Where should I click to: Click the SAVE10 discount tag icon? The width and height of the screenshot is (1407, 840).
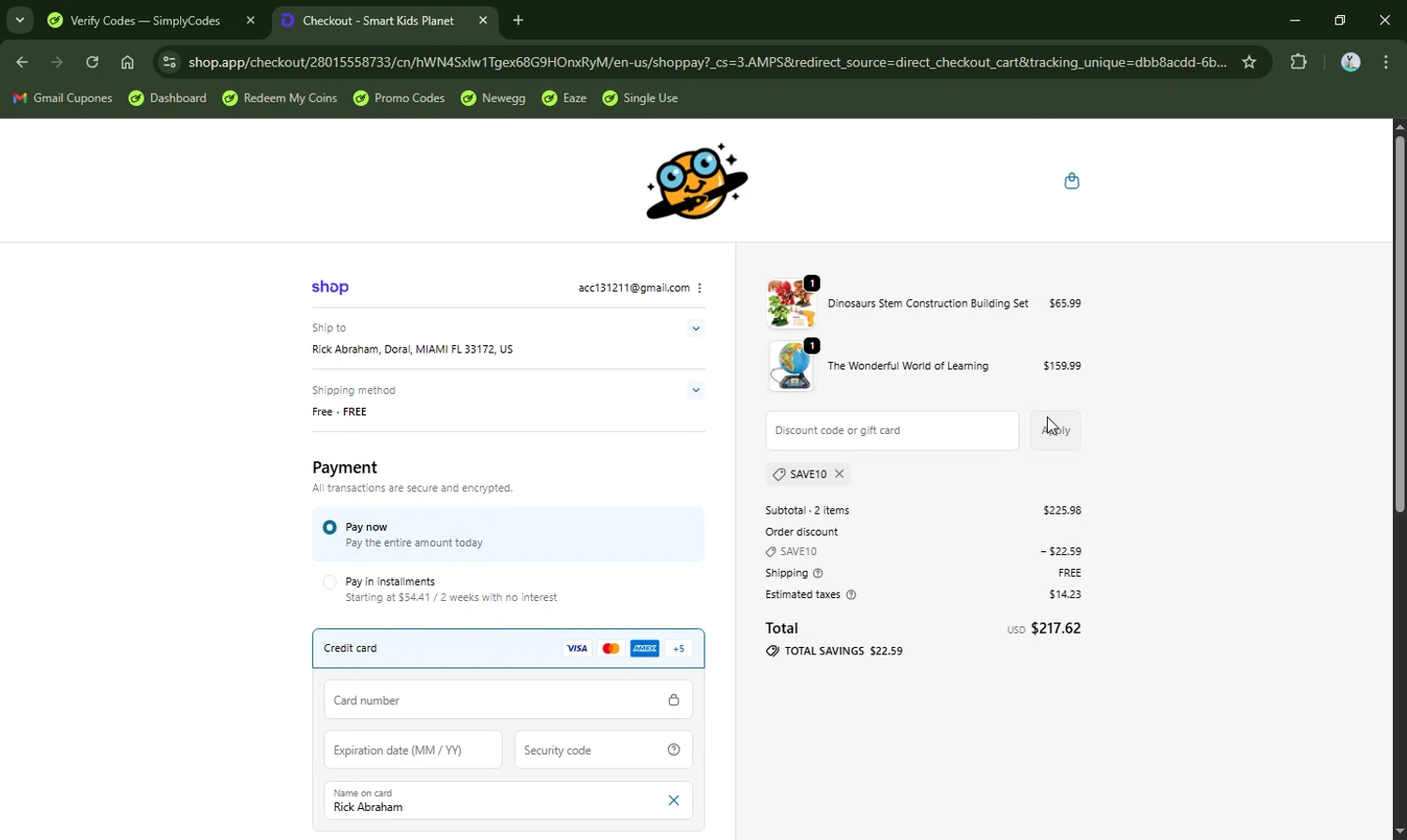779,474
